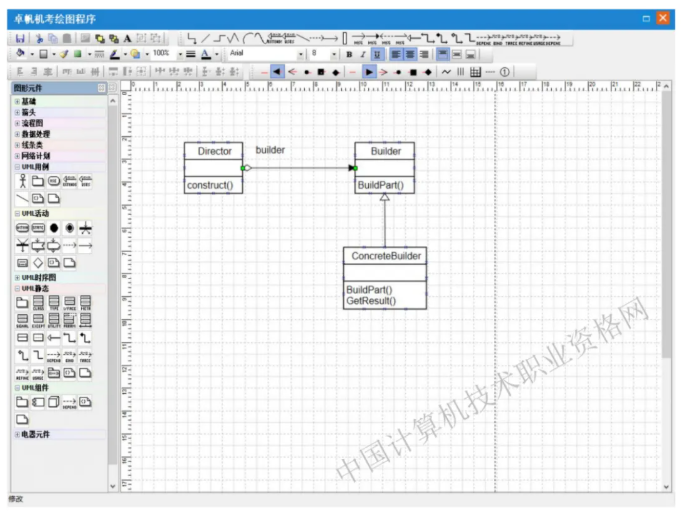Image resolution: width=686 pixels, height=519 pixels.
Task: Toggle Underline text formatting
Action: (377, 54)
